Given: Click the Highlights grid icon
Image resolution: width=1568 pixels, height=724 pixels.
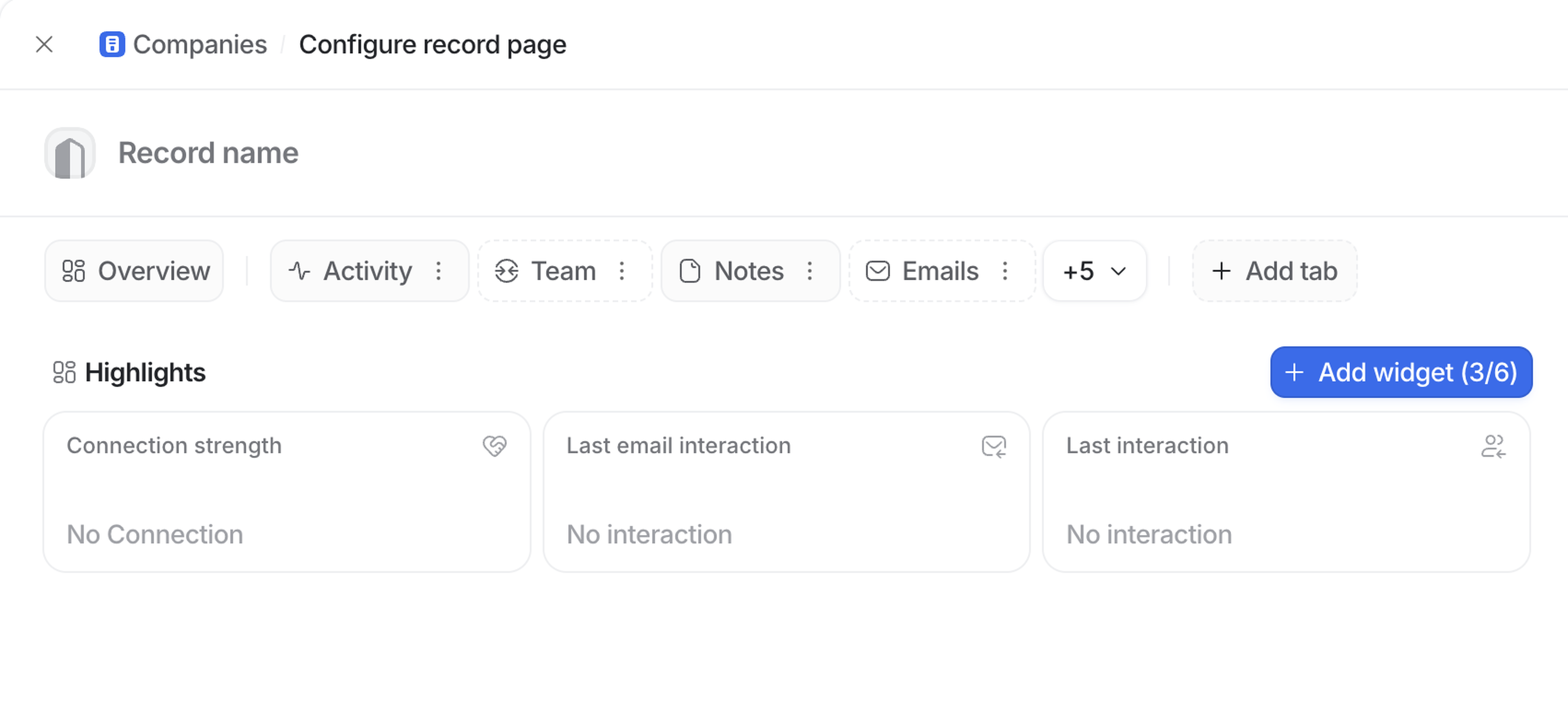Looking at the screenshot, I should click(x=65, y=373).
